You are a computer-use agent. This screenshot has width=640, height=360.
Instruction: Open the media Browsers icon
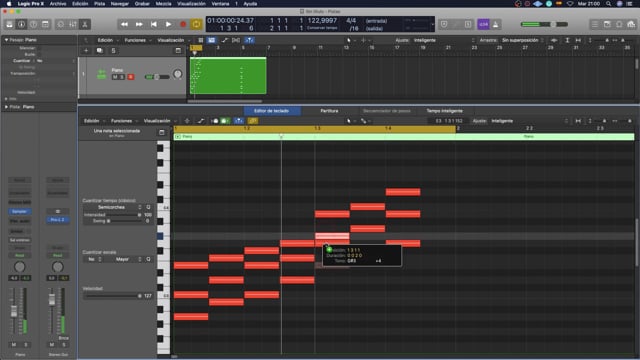click(x=631, y=24)
